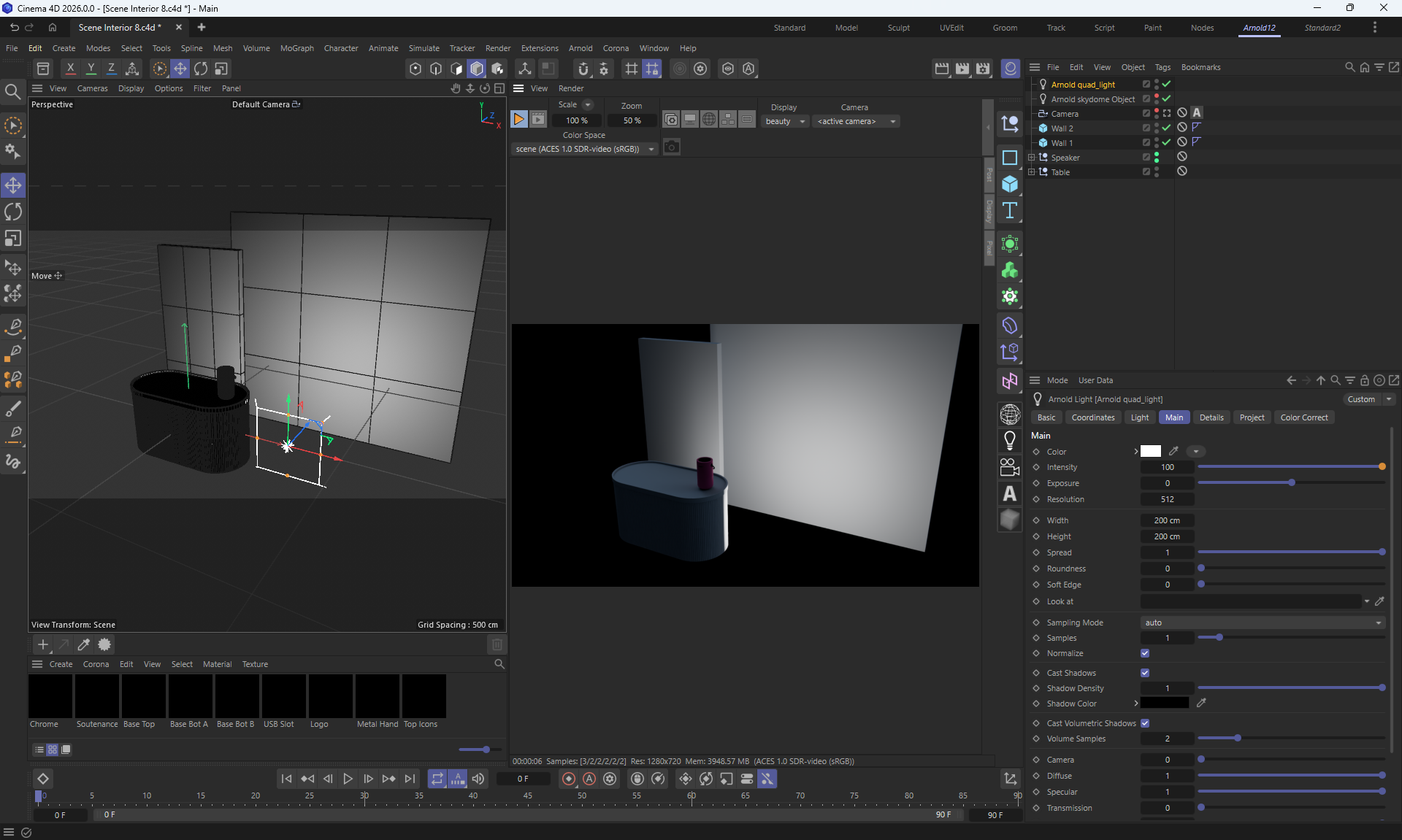
Task: Click the Text spline tool icon
Action: (1010, 211)
